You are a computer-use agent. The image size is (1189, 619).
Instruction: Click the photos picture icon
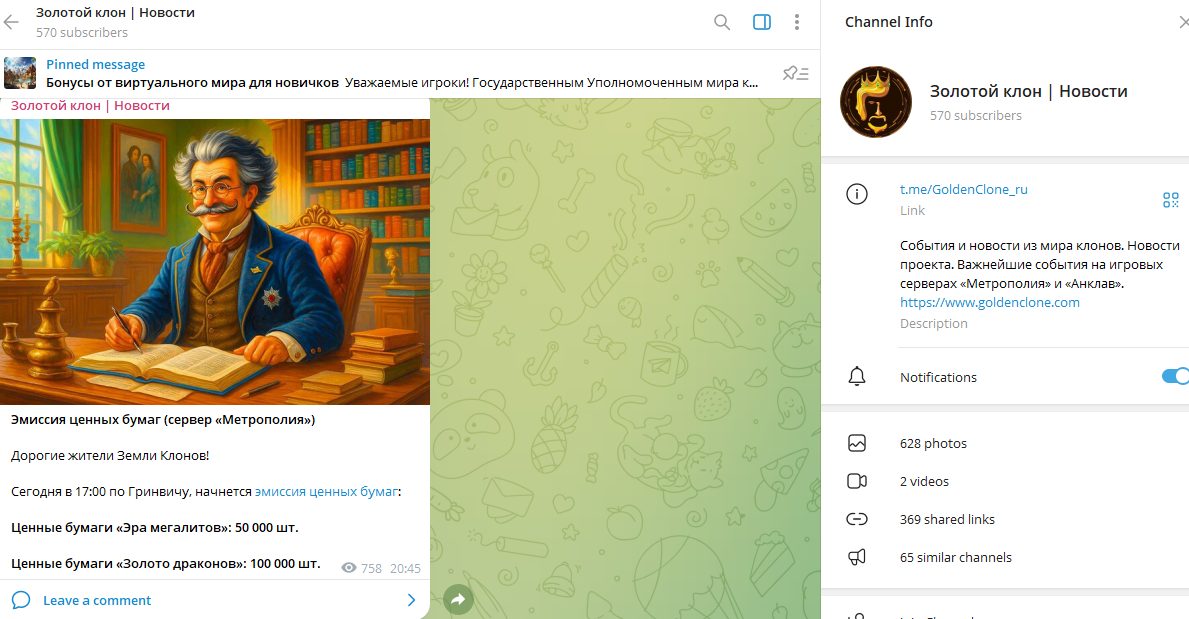click(x=857, y=443)
